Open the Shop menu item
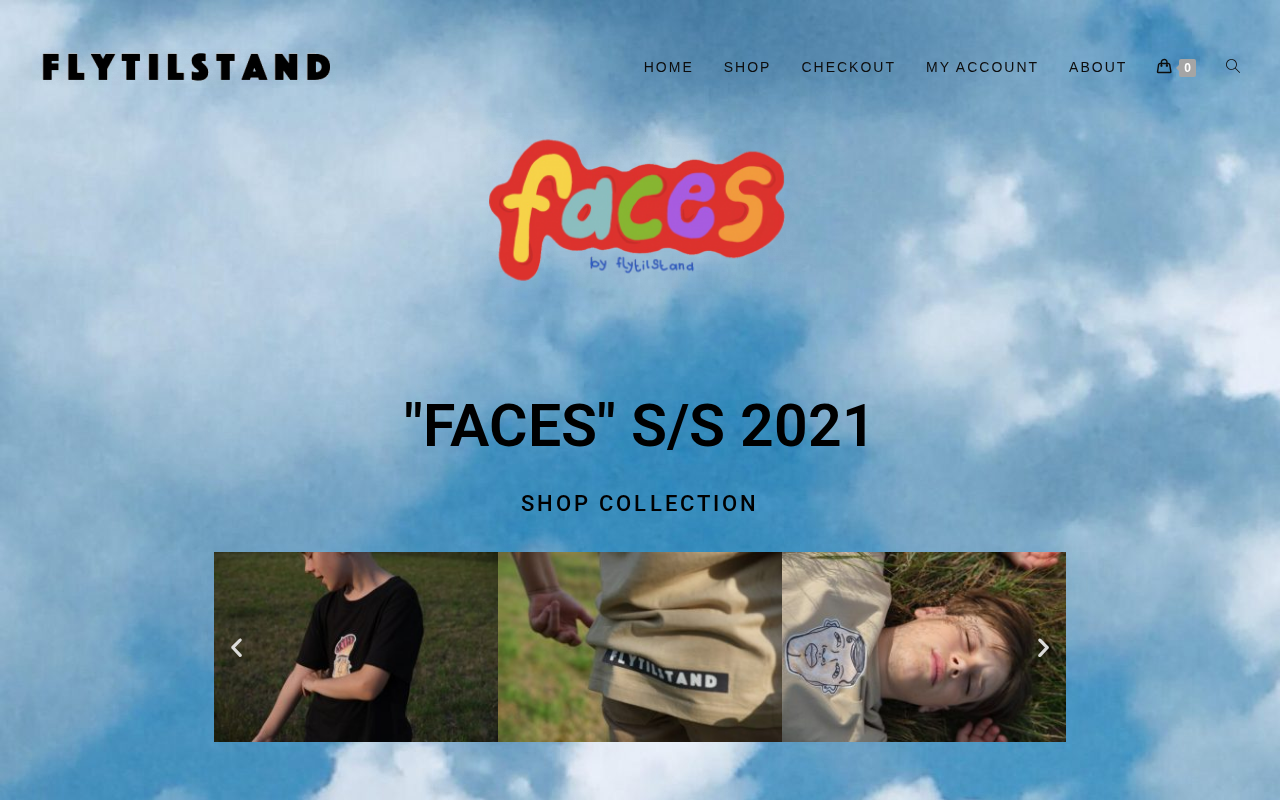Viewport: 1280px width, 800px height. (747, 67)
